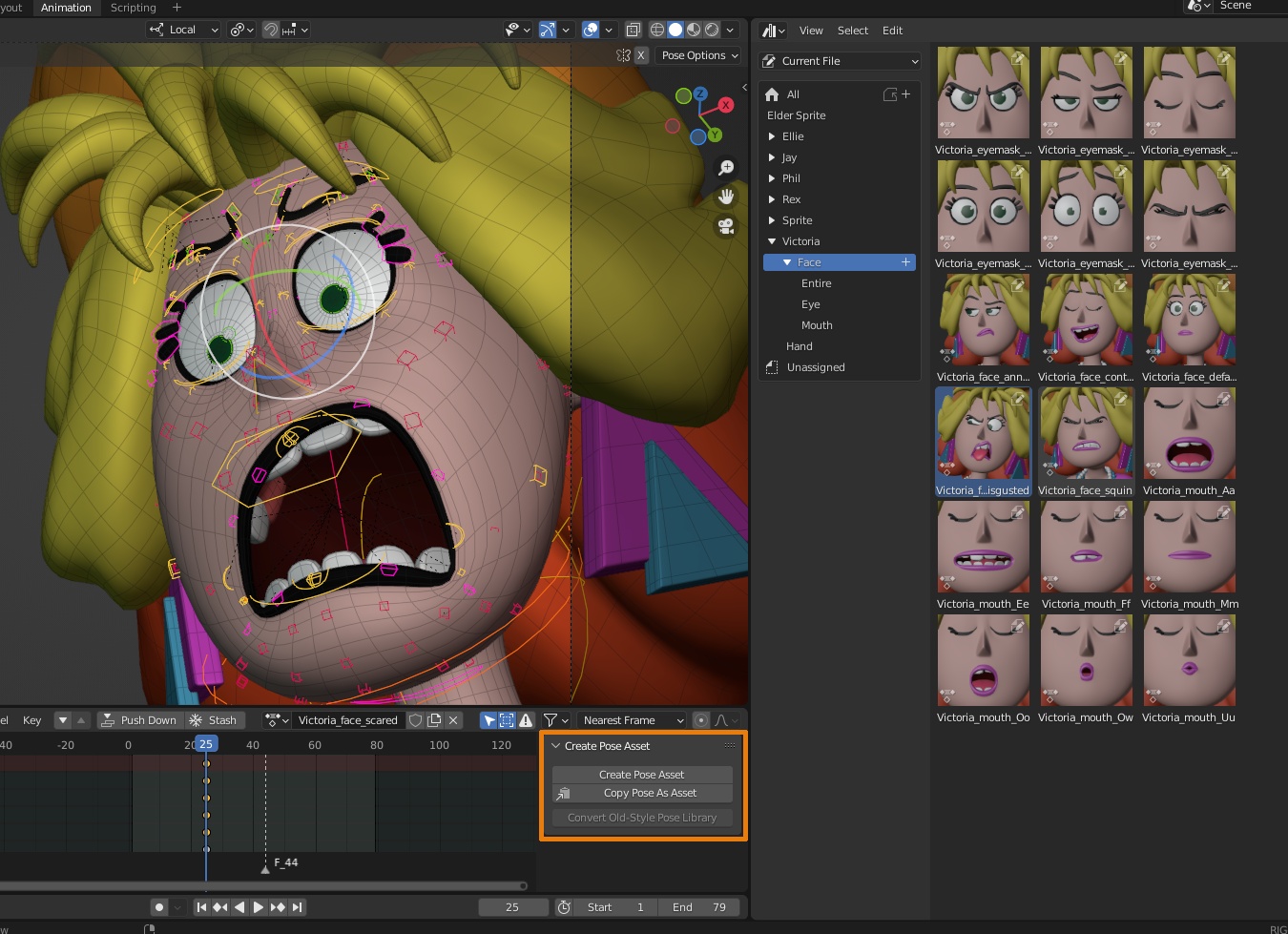Switch to the Scripting workspace tab
This screenshot has height=934, width=1288.
pos(134,8)
